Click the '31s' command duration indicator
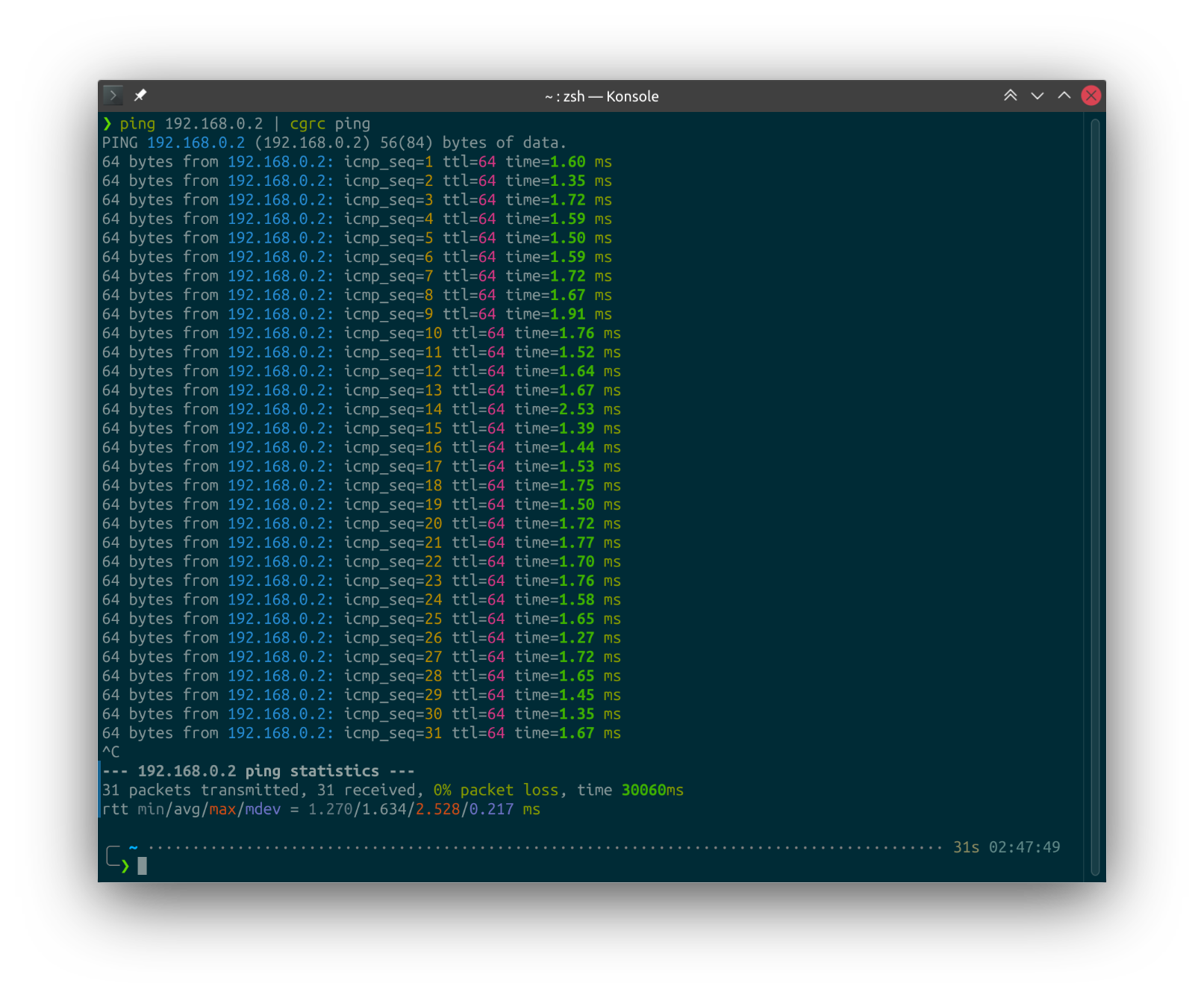This screenshot has height=998, width=1204. tap(966, 847)
